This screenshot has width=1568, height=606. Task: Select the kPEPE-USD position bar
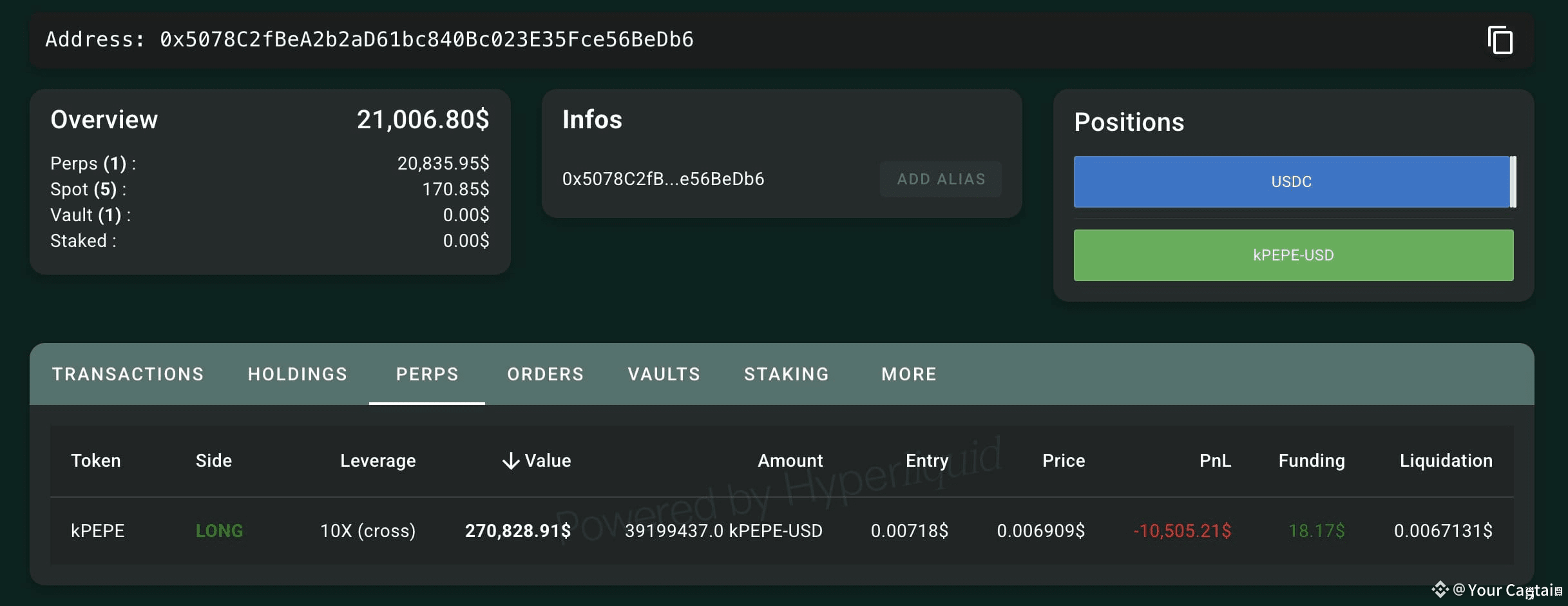pyautogui.click(x=1292, y=255)
